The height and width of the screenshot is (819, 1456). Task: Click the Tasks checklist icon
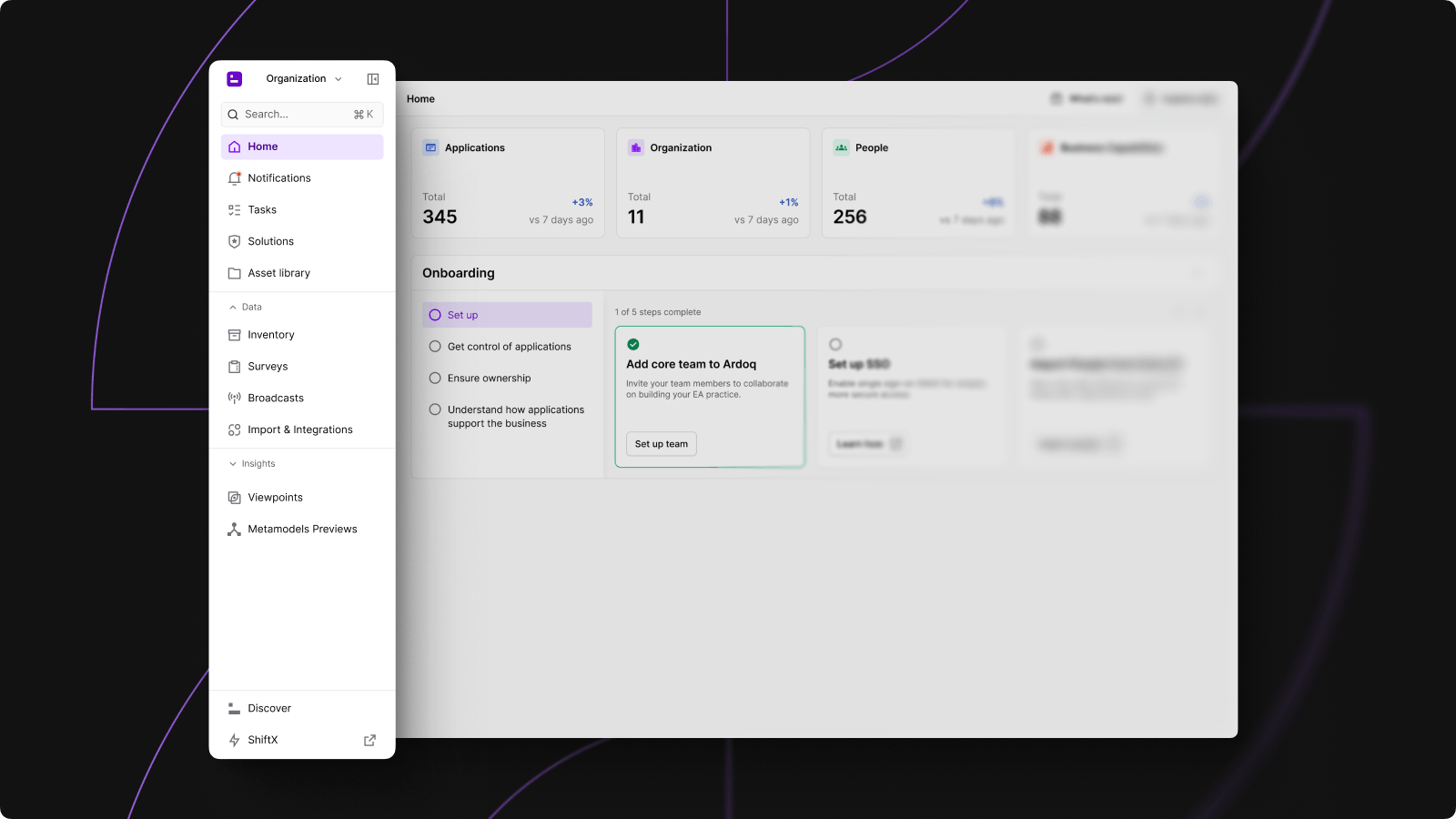234,210
